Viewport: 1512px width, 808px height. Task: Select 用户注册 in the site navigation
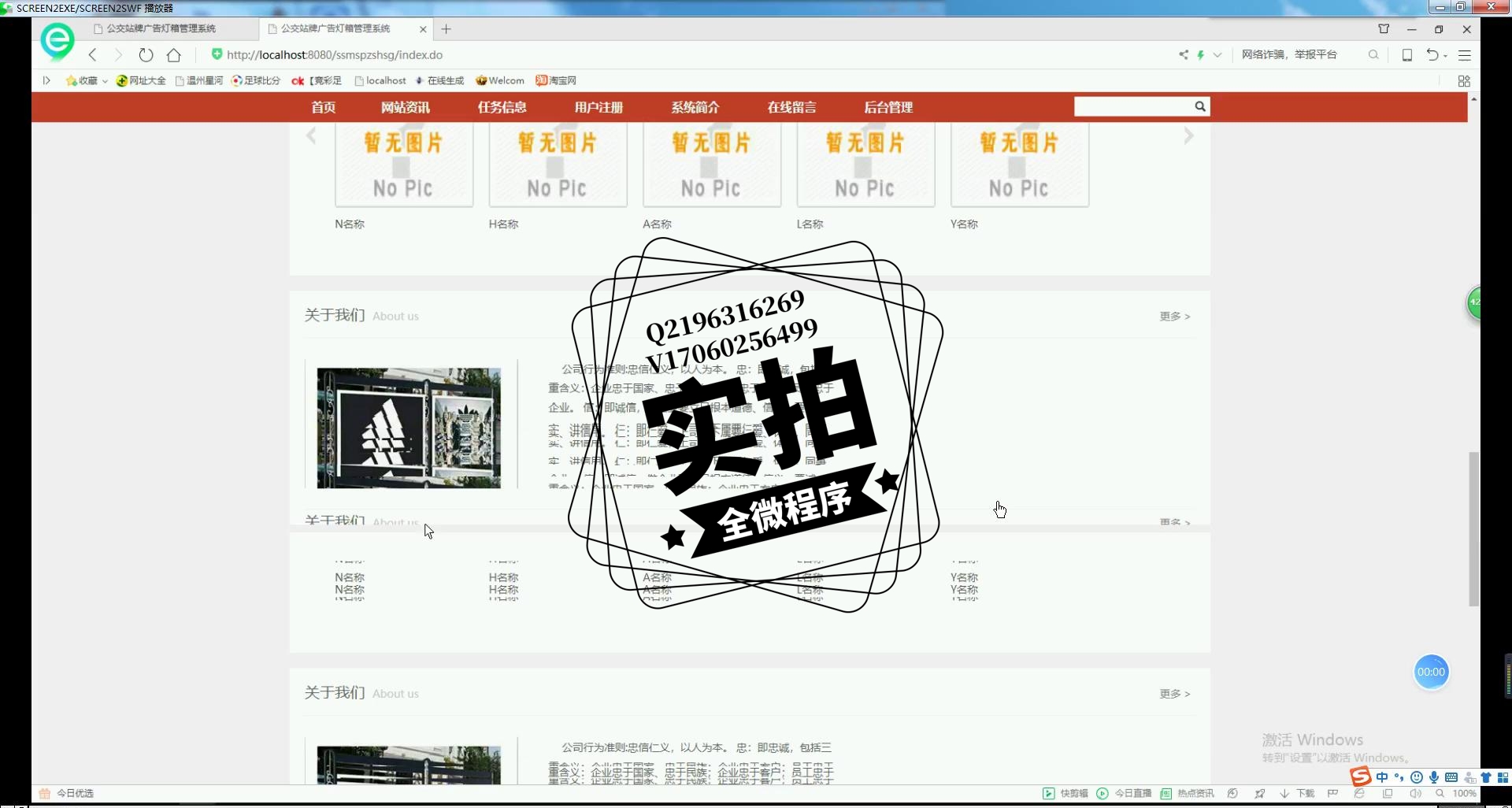pos(598,107)
